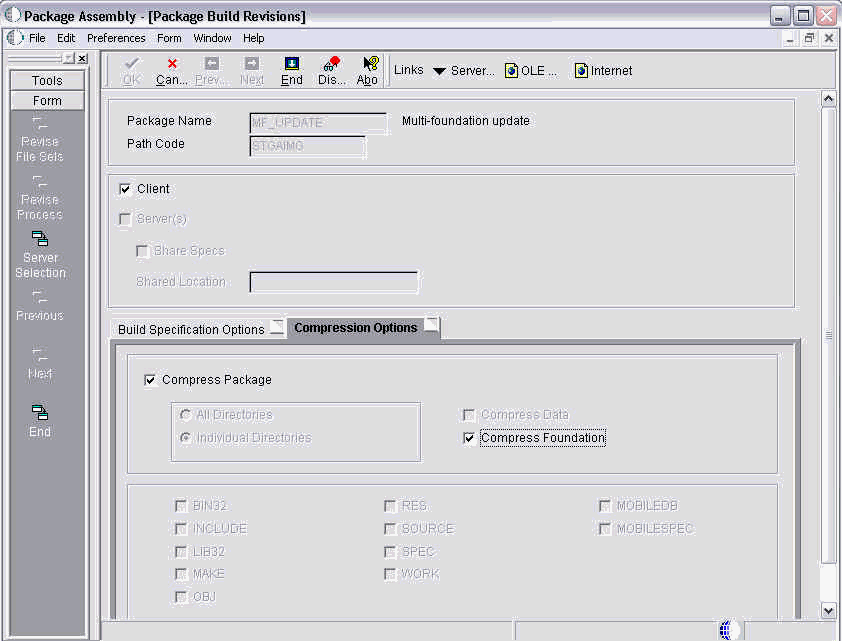This screenshot has width=842, height=641.
Task: Select the All Directories radio button
Action: click(185, 415)
